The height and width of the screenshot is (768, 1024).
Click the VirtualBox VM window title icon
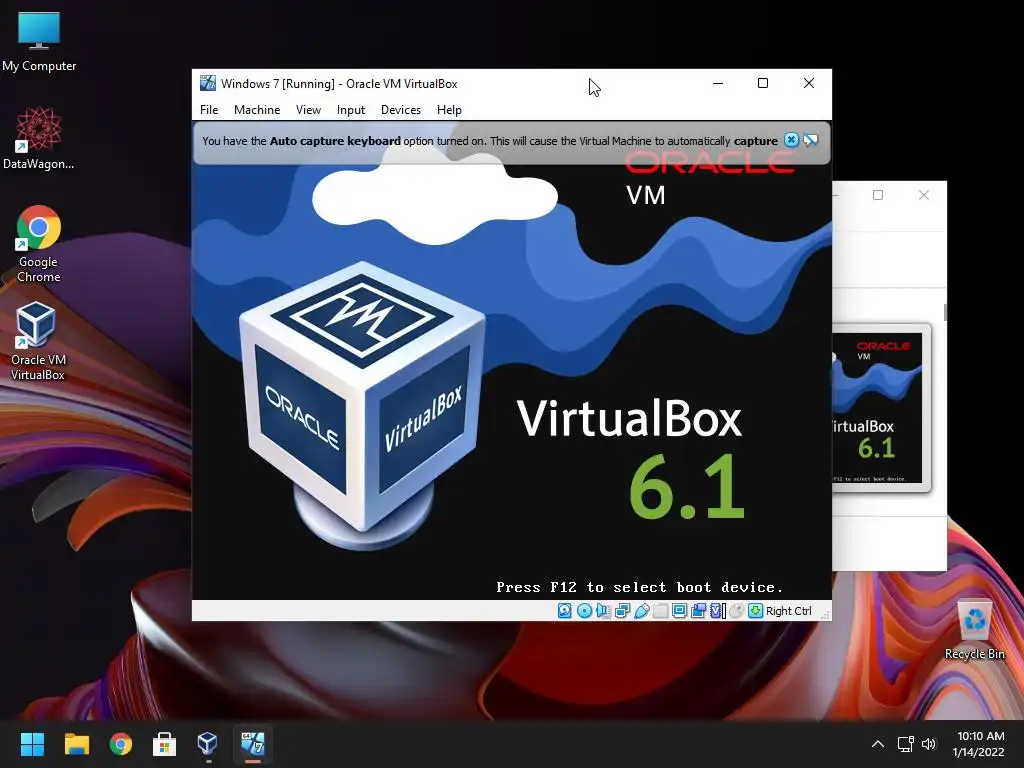pyautogui.click(x=208, y=83)
